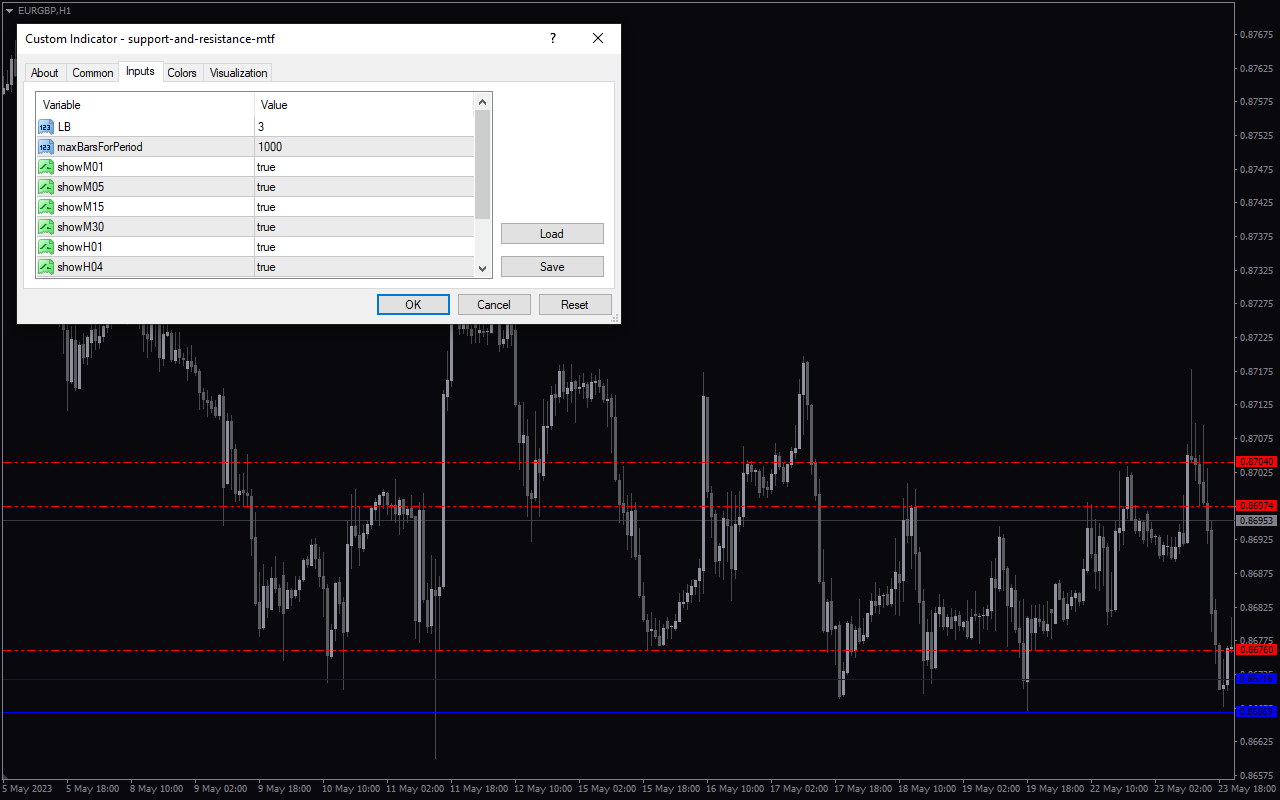Click the gray 0.86953 current price label
This screenshot has height=800, width=1280.
[x=1257, y=521]
